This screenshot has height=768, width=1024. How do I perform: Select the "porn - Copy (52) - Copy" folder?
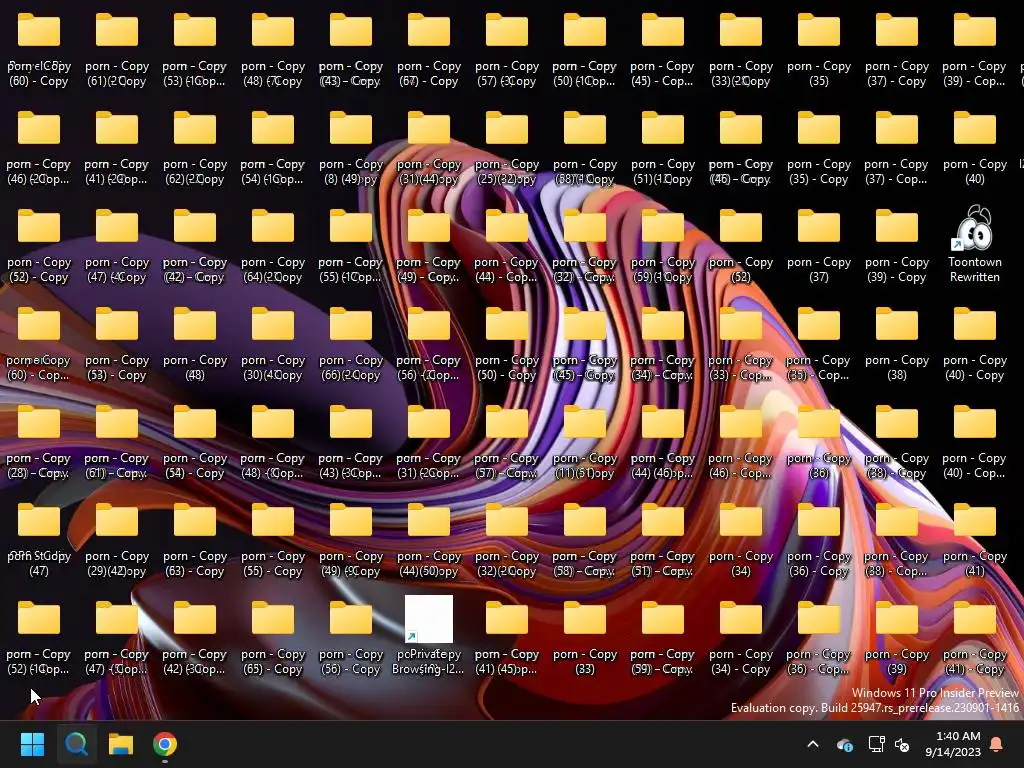click(39, 244)
